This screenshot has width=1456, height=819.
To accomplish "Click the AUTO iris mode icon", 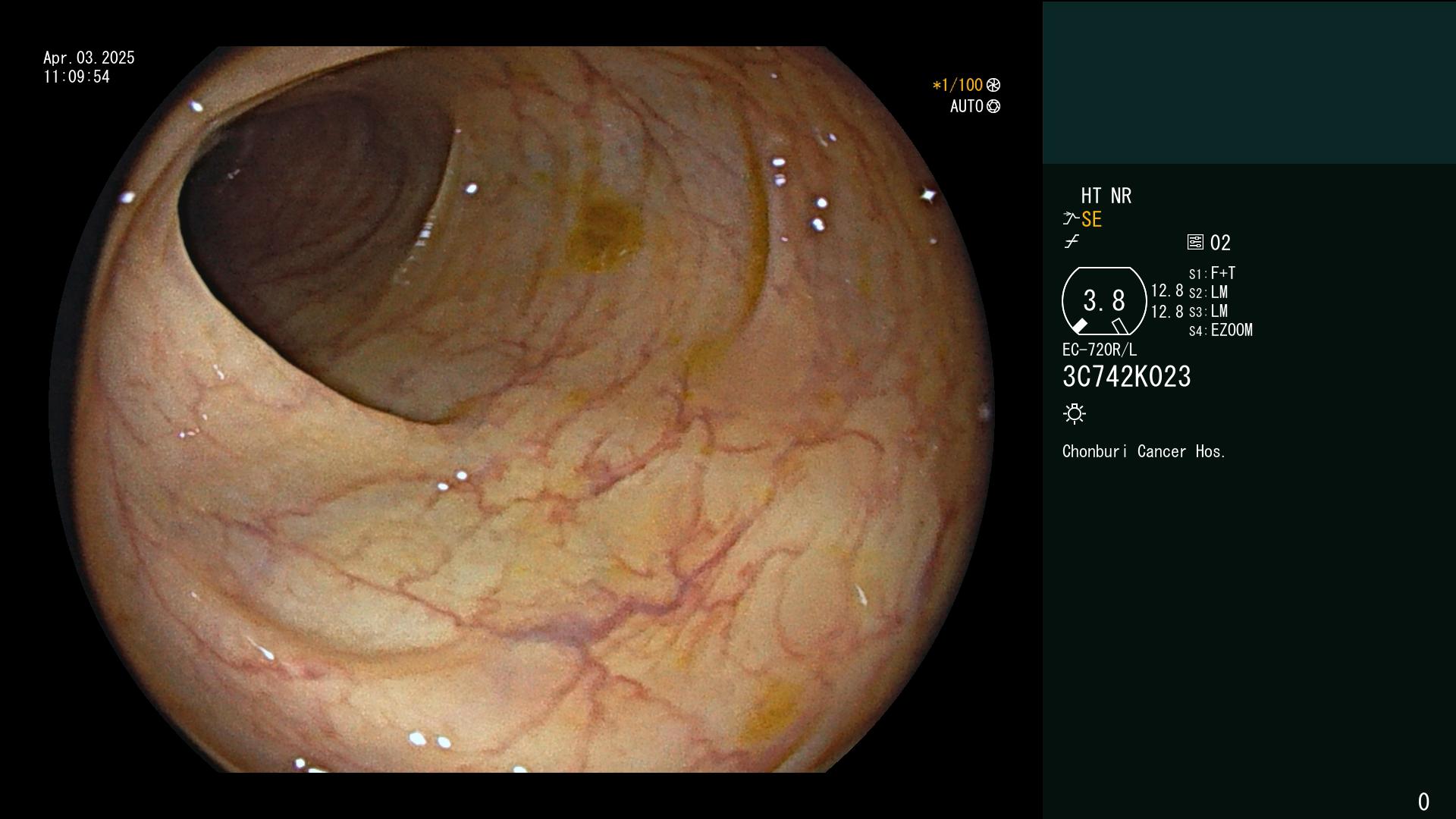I will pyautogui.click(x=993, y=106).
